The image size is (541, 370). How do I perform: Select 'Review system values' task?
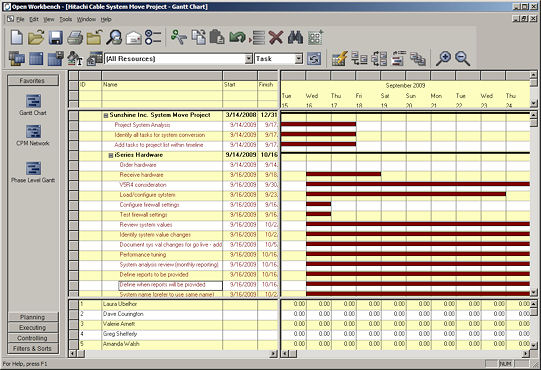146,225
